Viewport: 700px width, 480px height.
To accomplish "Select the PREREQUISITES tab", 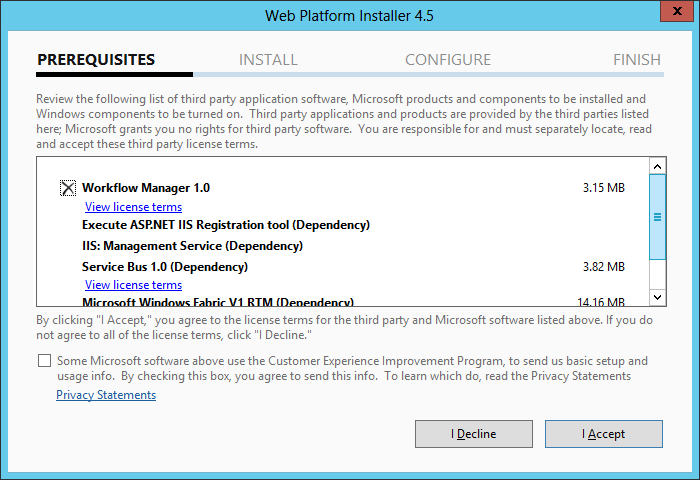I will point(96,59).
